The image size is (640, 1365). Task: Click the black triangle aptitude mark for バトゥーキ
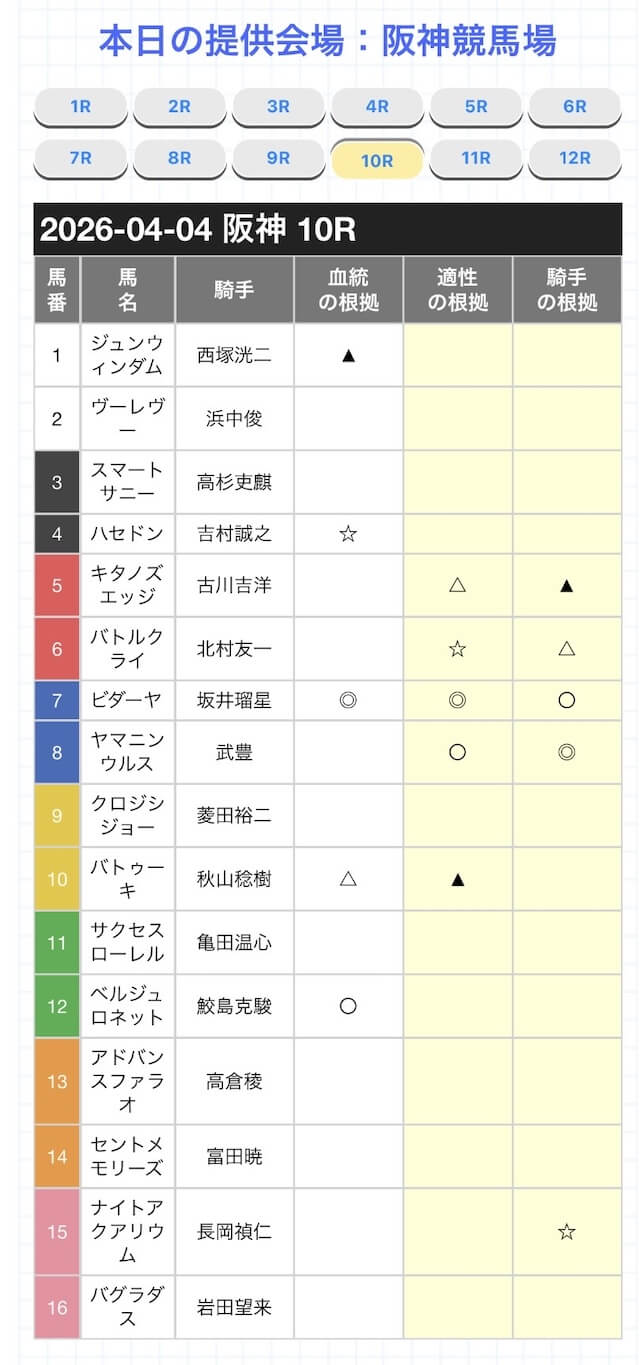pos(458,879)
